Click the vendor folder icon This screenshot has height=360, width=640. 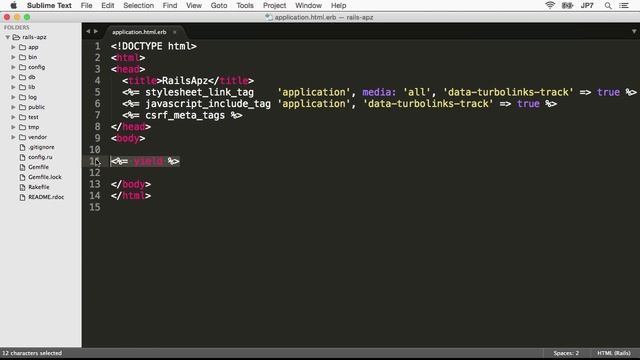pyautogui.click(x=22, y=137)
